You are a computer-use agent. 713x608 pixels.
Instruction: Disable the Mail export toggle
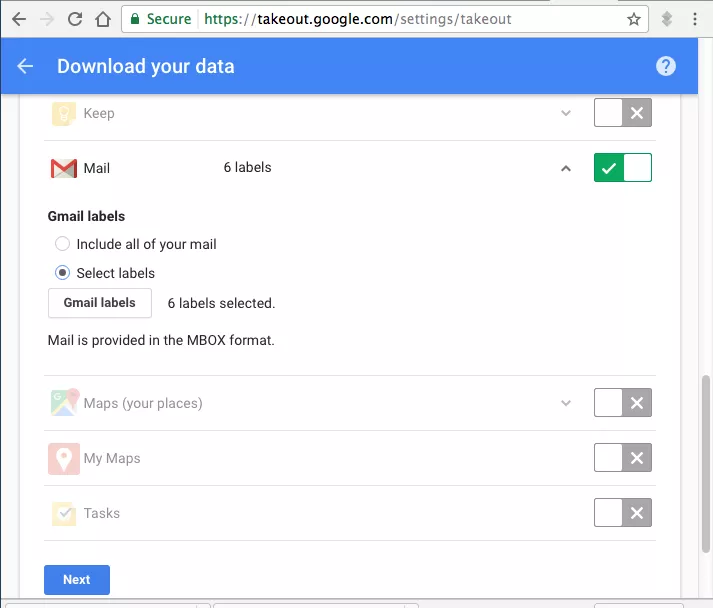[x=622, y=168]
